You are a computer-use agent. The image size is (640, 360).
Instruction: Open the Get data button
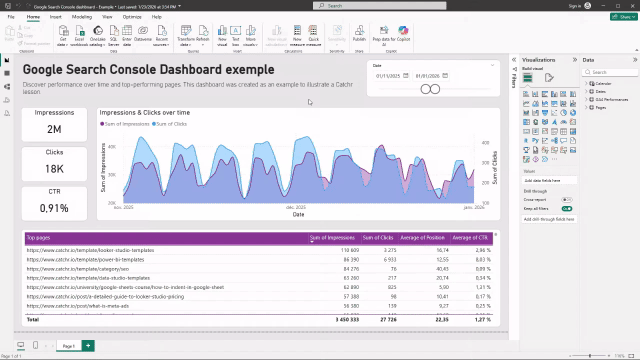pos(63,36)
